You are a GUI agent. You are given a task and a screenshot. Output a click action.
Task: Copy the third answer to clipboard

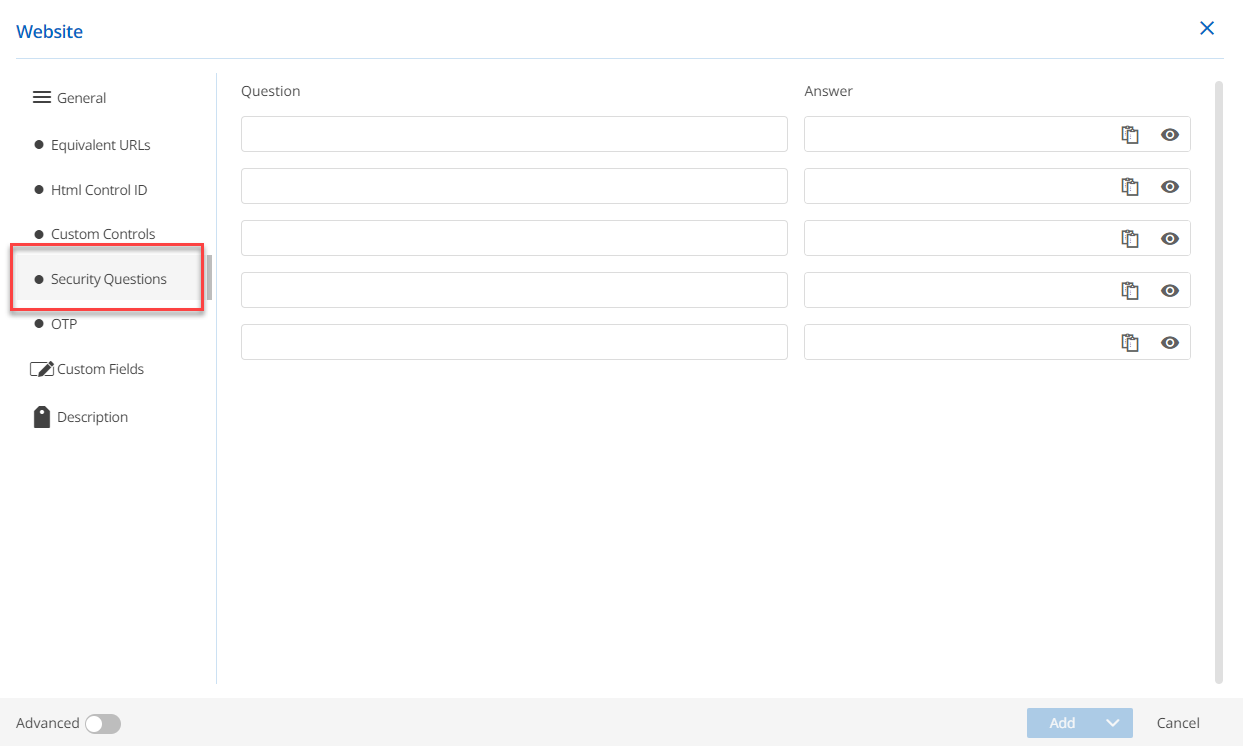[1130, 237]
